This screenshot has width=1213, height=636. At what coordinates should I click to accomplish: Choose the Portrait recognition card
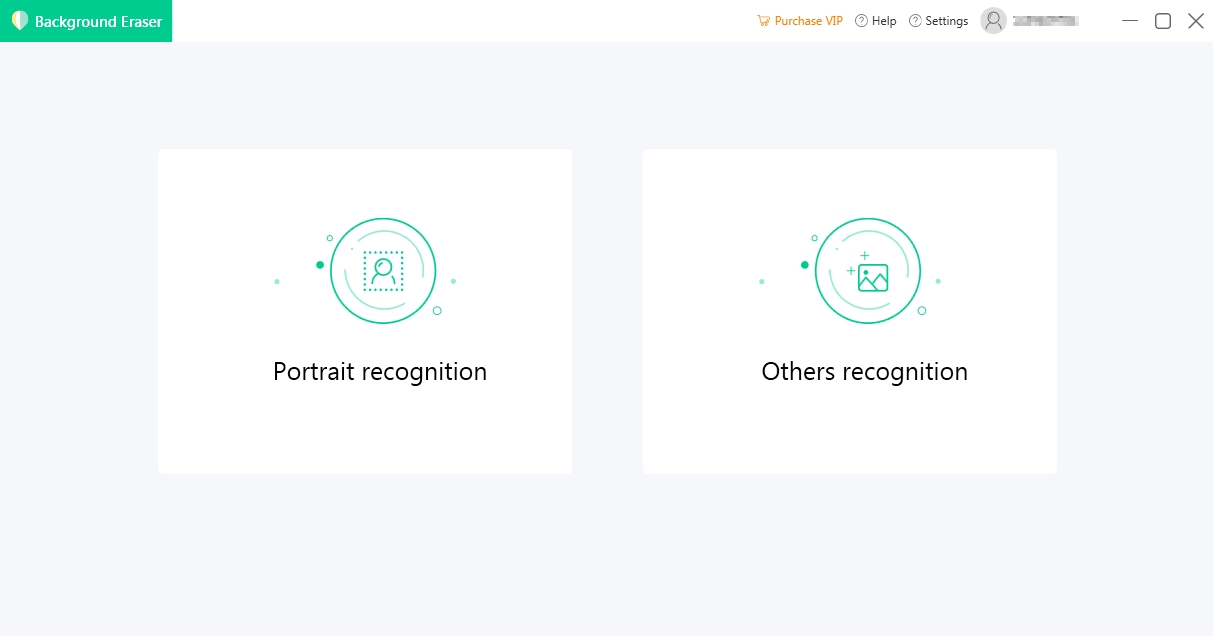pyautogui.click(x=365, y=430)
